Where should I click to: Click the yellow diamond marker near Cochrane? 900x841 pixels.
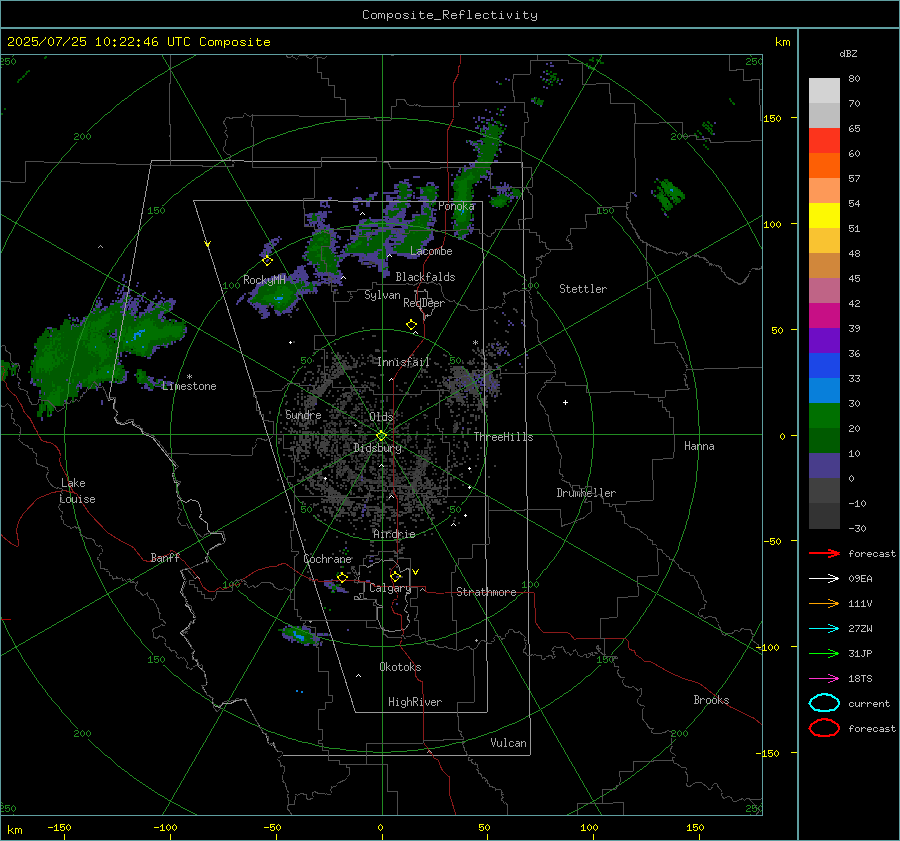tap(342, 577)
